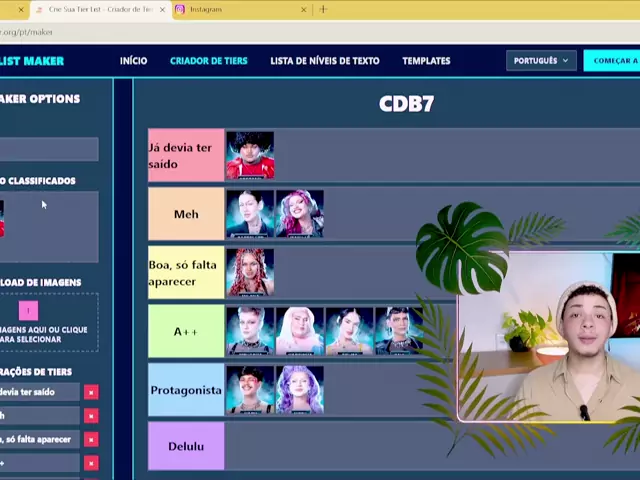Navigate to the Templates page
640x480 pixels.
pos(426,60)
